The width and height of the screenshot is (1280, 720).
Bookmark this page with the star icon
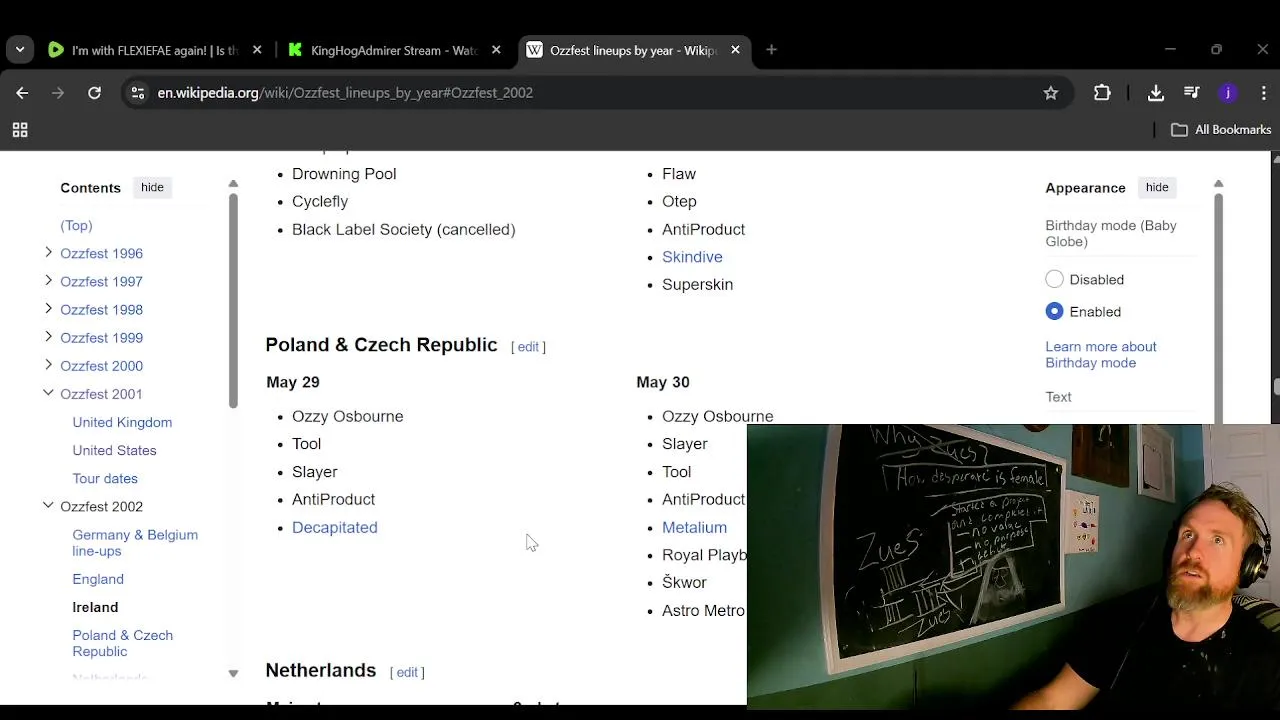(x=1051, y=93)
